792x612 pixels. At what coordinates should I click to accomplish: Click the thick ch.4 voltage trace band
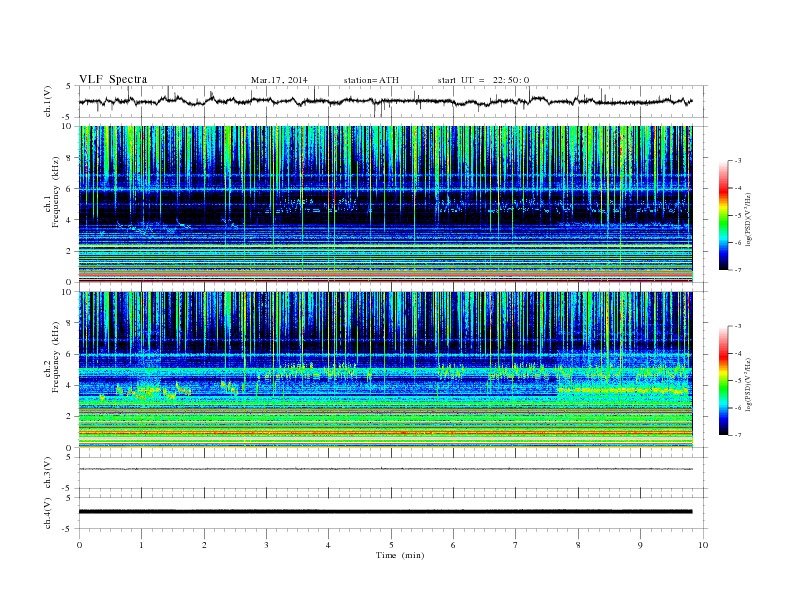385,512
